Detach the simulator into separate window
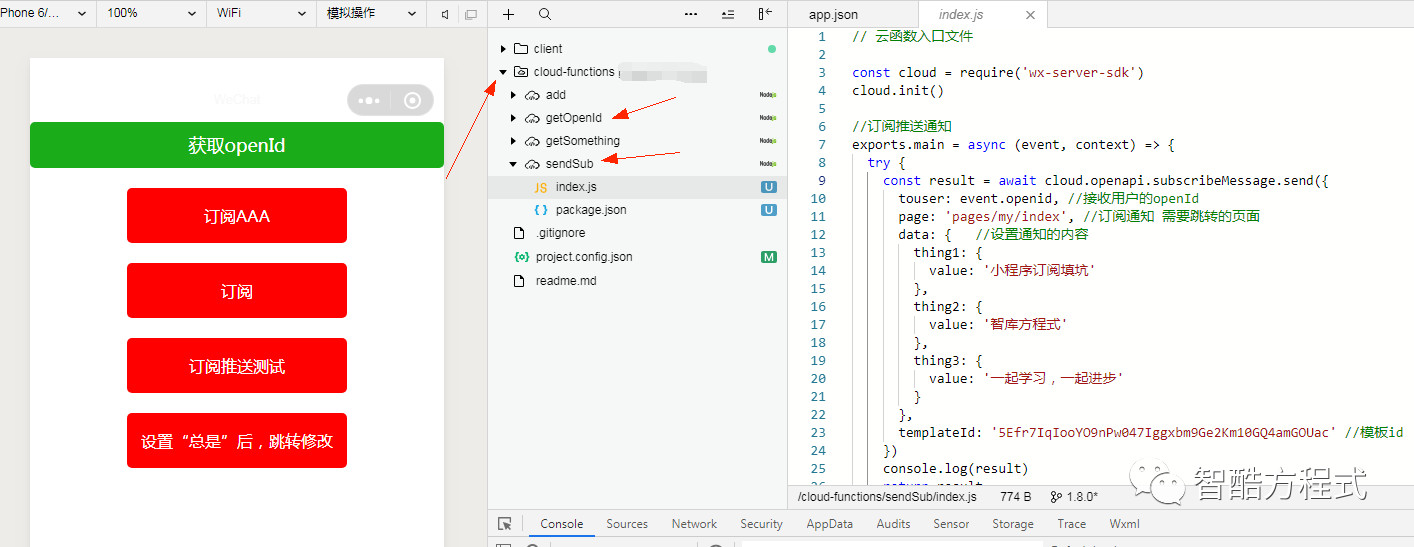This screenshot has height=547, width=1414. coord(471,14)
